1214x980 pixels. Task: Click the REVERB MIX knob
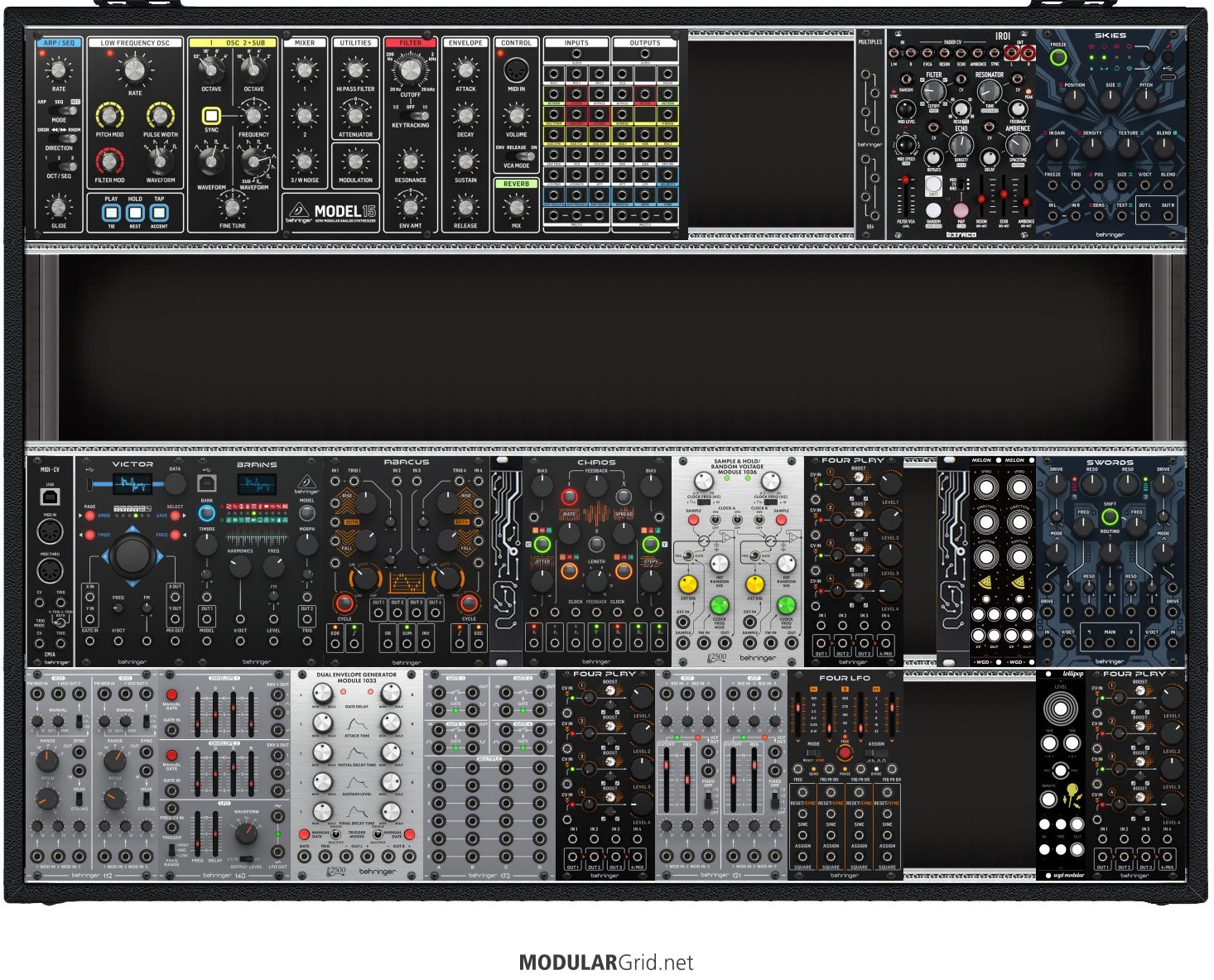click(x=517, y=208)
